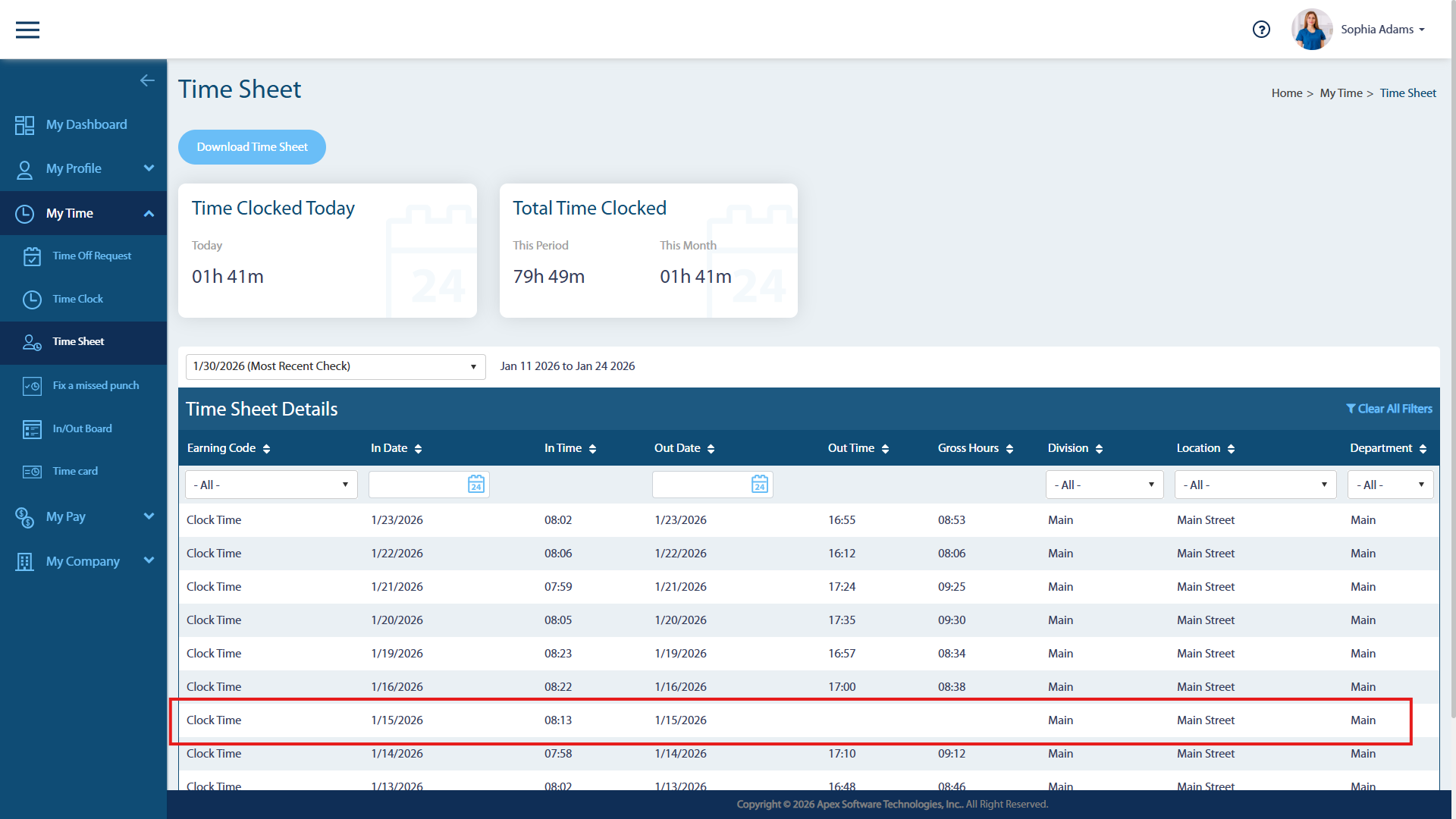Click the Time card icon
The width and height of the screenshot is (1456, 819).
32,472
